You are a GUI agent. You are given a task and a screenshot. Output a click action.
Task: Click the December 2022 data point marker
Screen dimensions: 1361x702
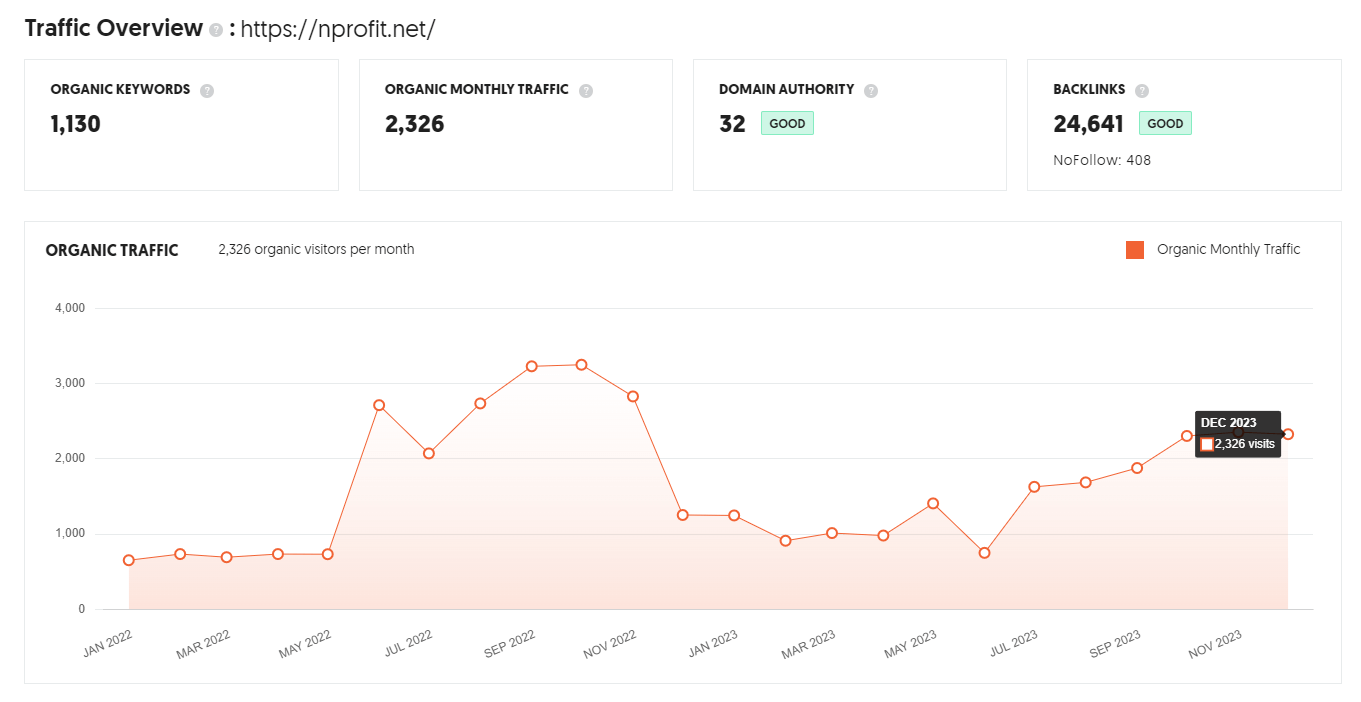coord(683,515)
